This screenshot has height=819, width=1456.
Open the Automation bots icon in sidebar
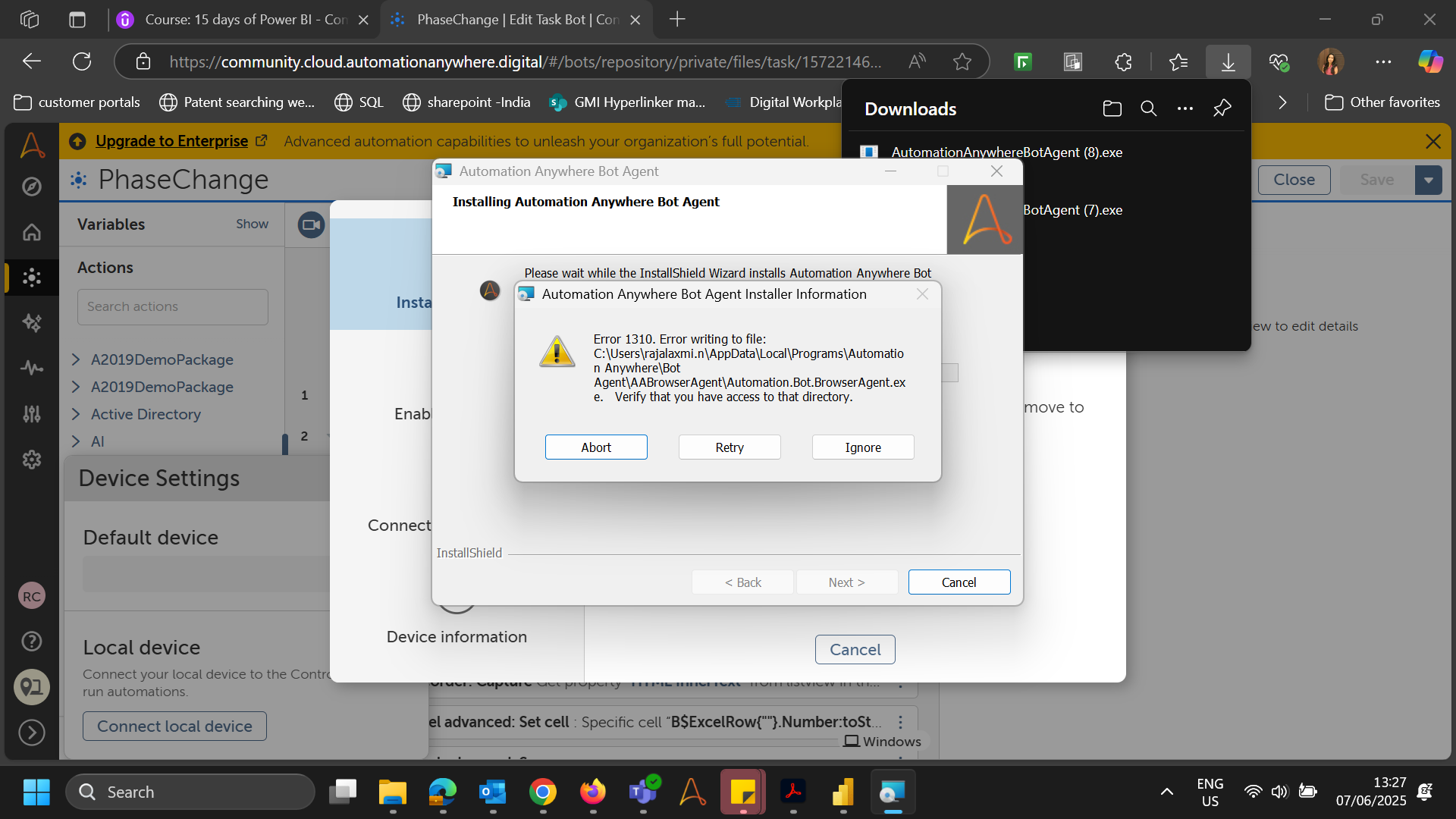coord(32,278)
